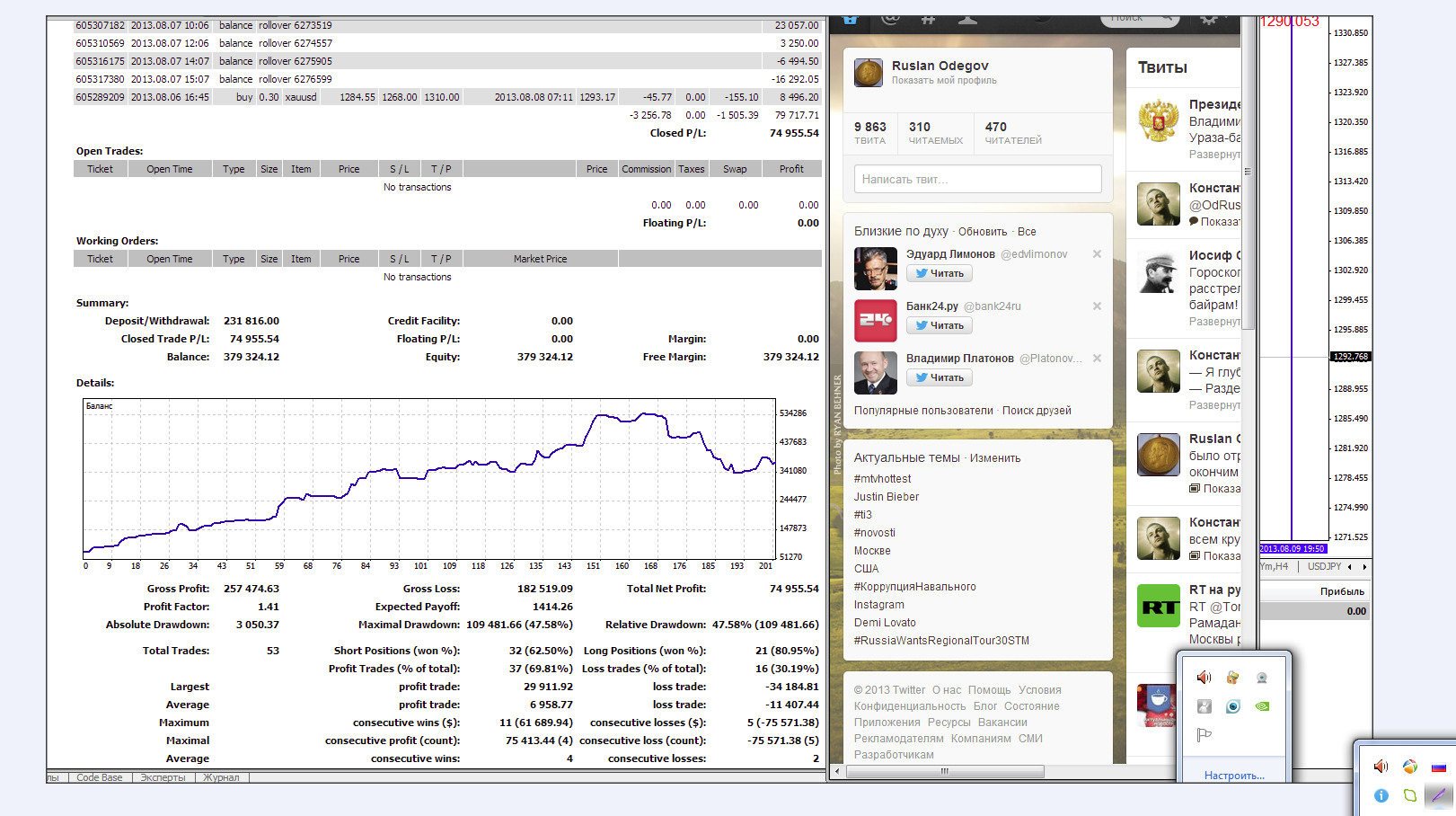Screen dimensions: 1456x816
Task: Switch to the Журнал tab
Action: tap(221, 777)
